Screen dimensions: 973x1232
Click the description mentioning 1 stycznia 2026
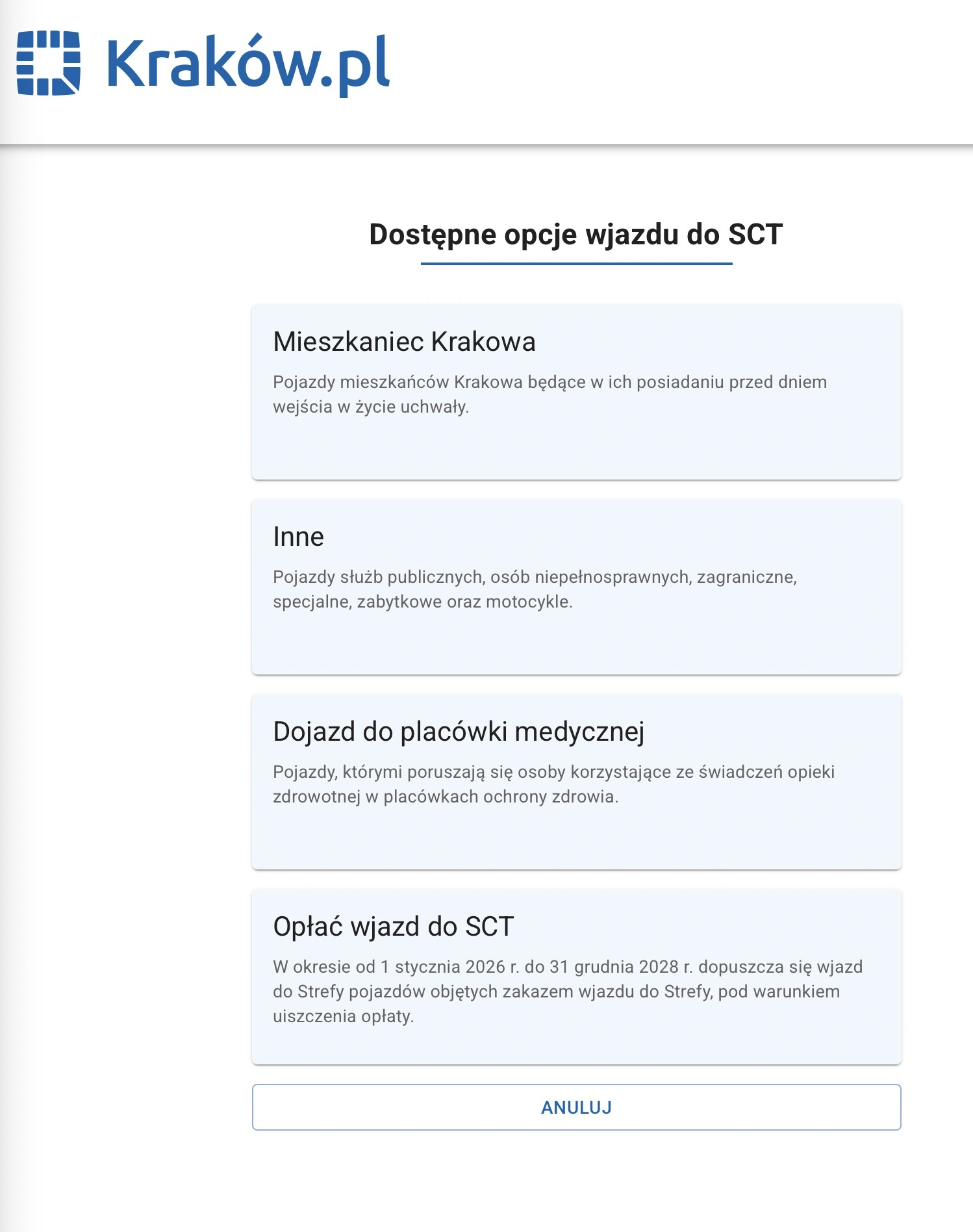pyautogui.click(x=567, y=991)
